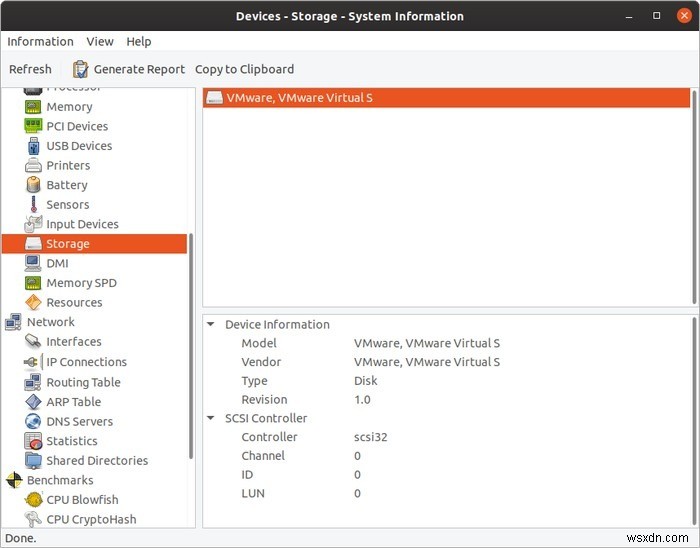This screenshot has height=548, width=700.
Task: Select CPU CryptoHash benchmark label
Action: [x=92, y=519]
